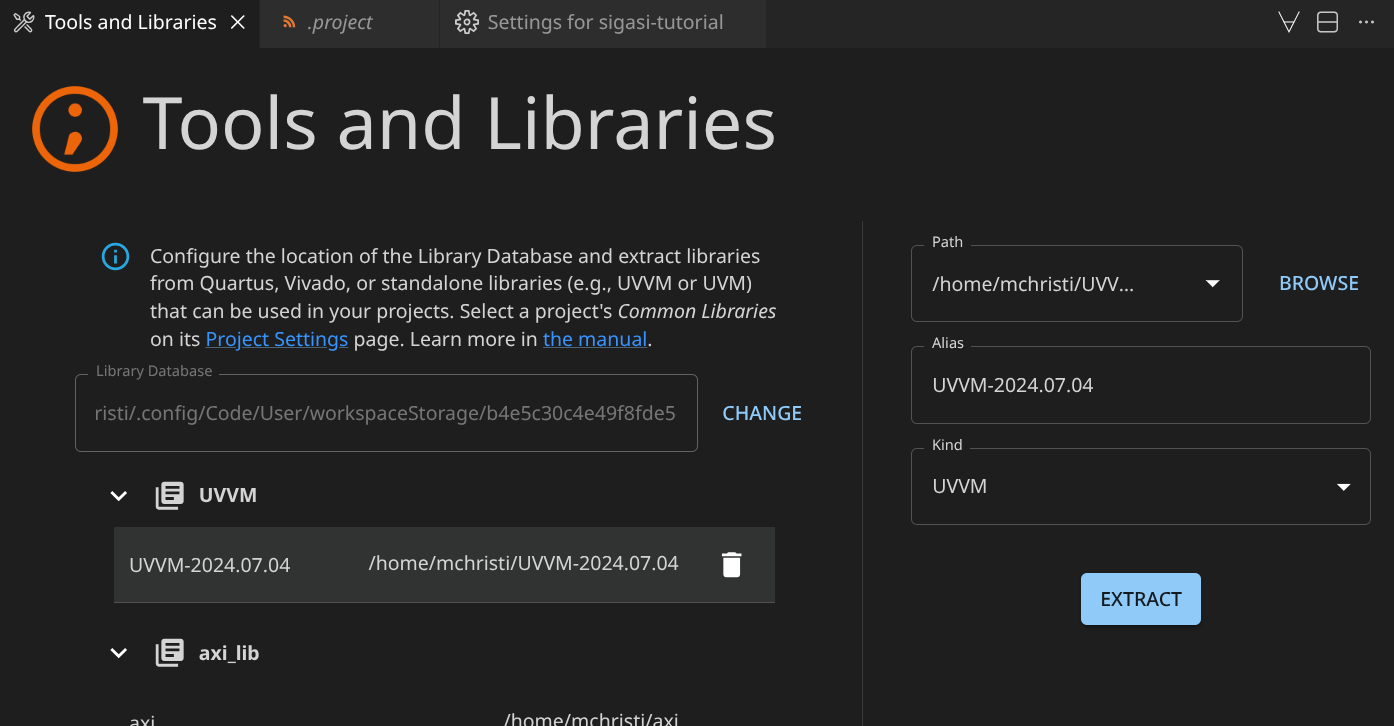The image size is (1394, 726).
Task: Open the Kind dropdown
Action: [1343, 487]
